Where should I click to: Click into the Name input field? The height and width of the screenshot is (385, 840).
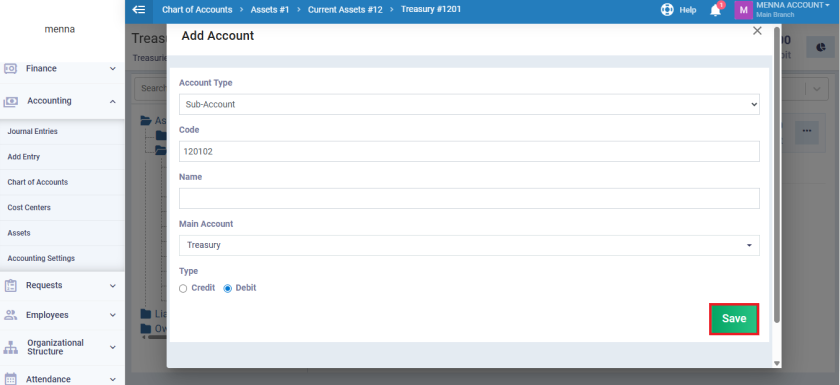[469, 198]
